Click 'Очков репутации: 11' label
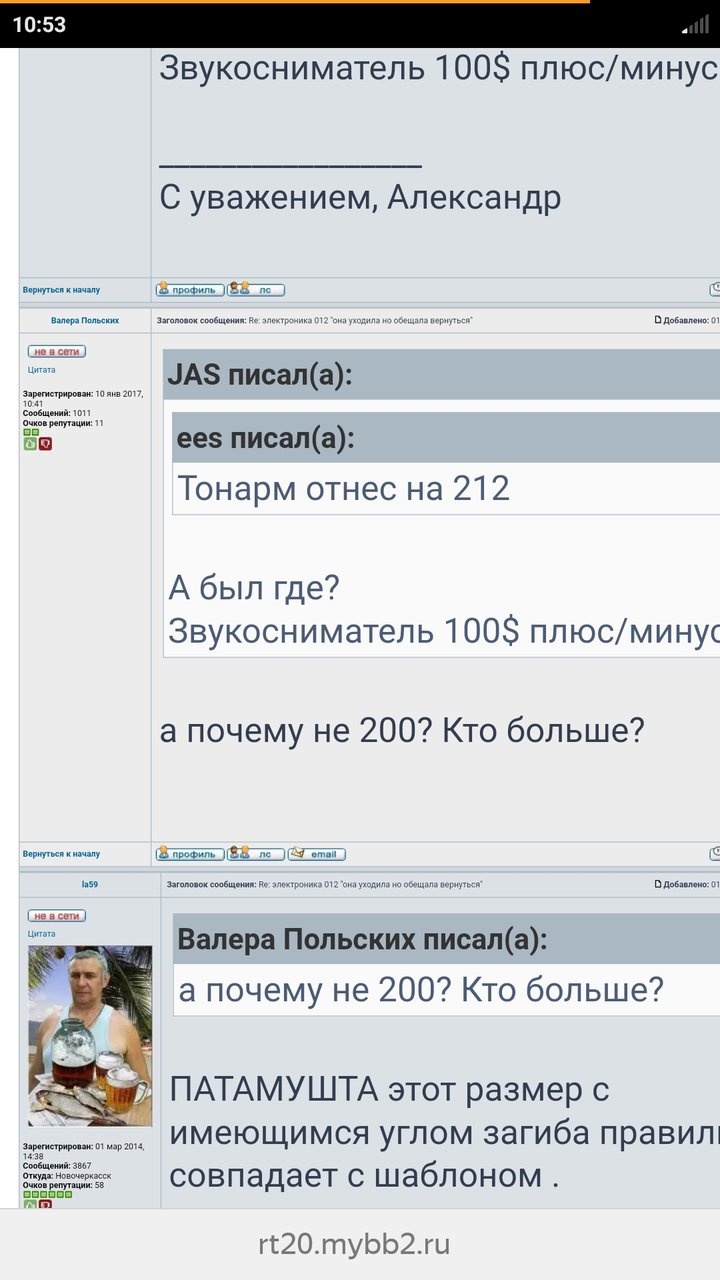This screenshot has height=1280, width=720. pyautogui.click(x=63, y=423)
